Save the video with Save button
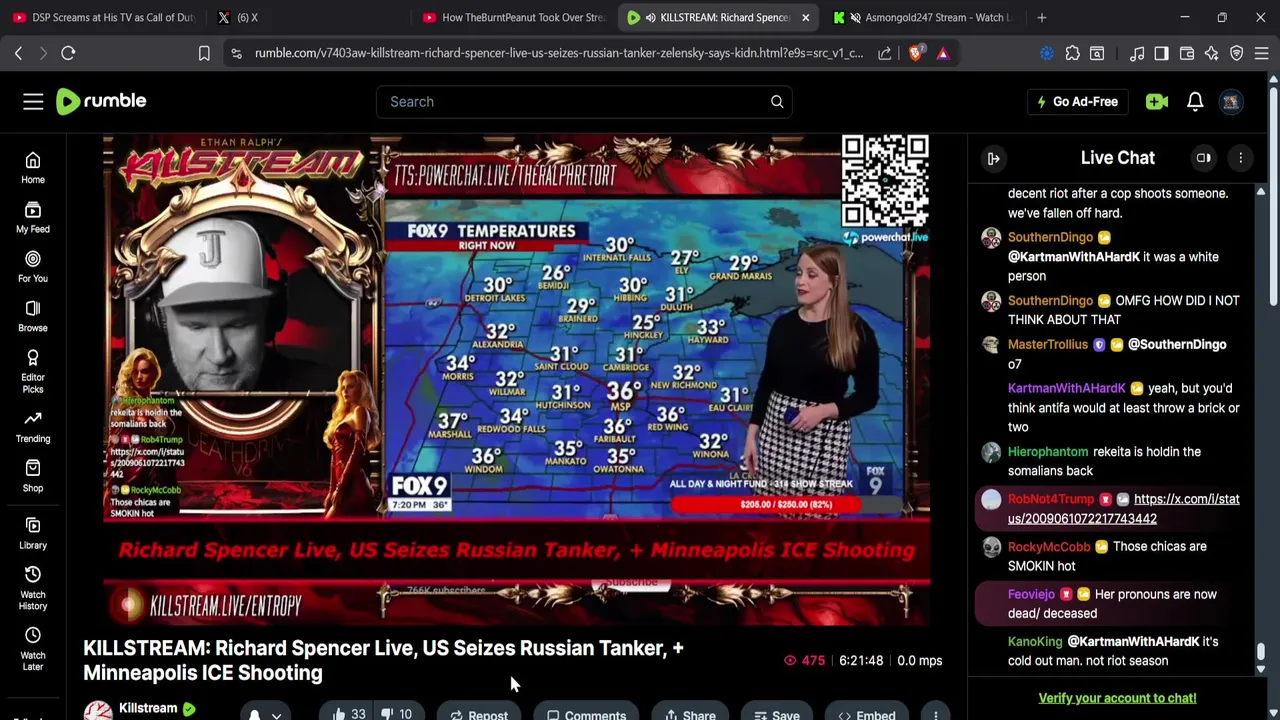 coord(777,714)
